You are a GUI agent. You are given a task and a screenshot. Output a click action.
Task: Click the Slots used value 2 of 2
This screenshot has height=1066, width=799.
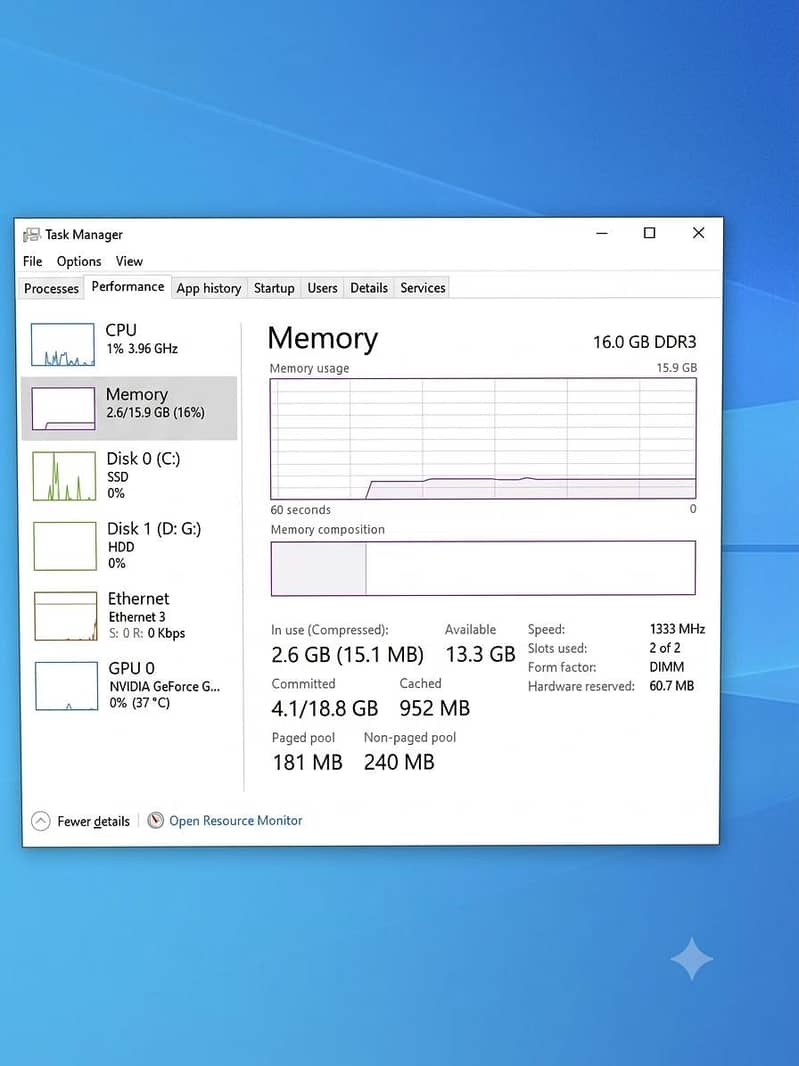pyautogui.click(x=665, y=648)
